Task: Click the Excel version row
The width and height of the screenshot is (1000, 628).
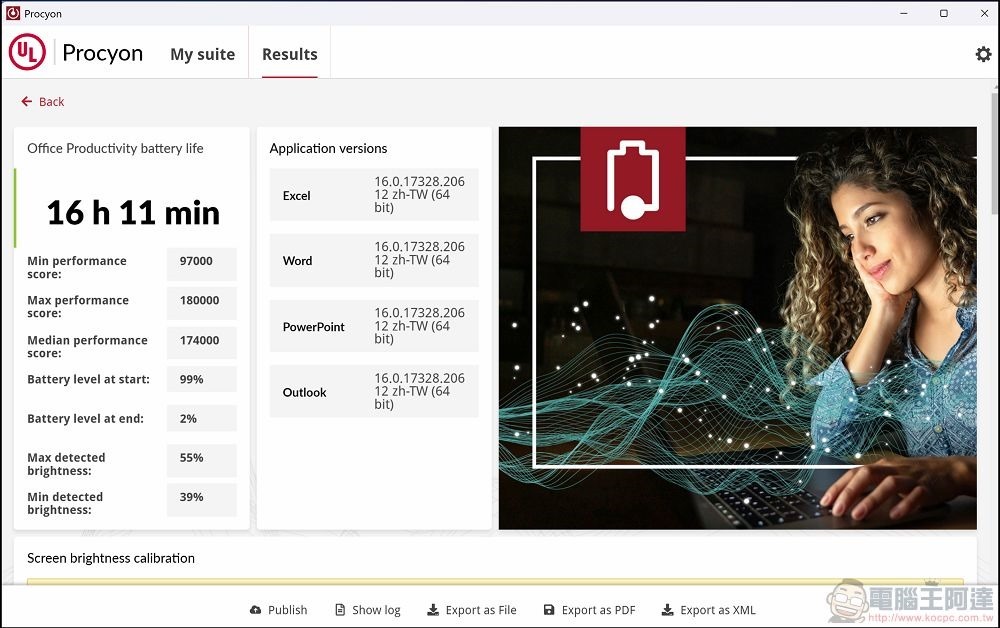Action: (374, 194)
